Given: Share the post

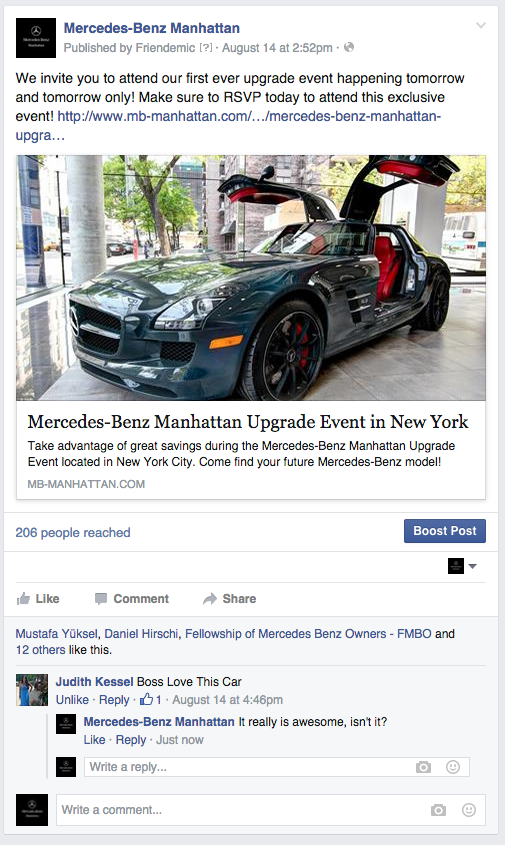Looking at the screenshot, I should [x=229, y=599].
